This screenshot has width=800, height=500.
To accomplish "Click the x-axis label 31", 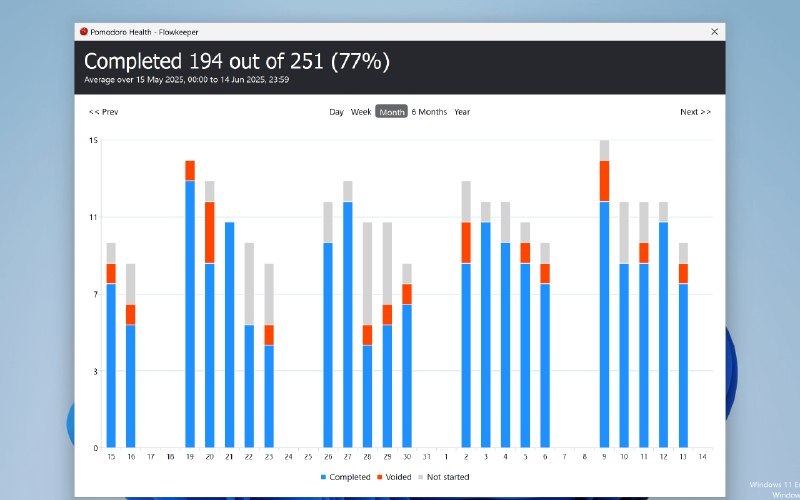I will 427,457.
